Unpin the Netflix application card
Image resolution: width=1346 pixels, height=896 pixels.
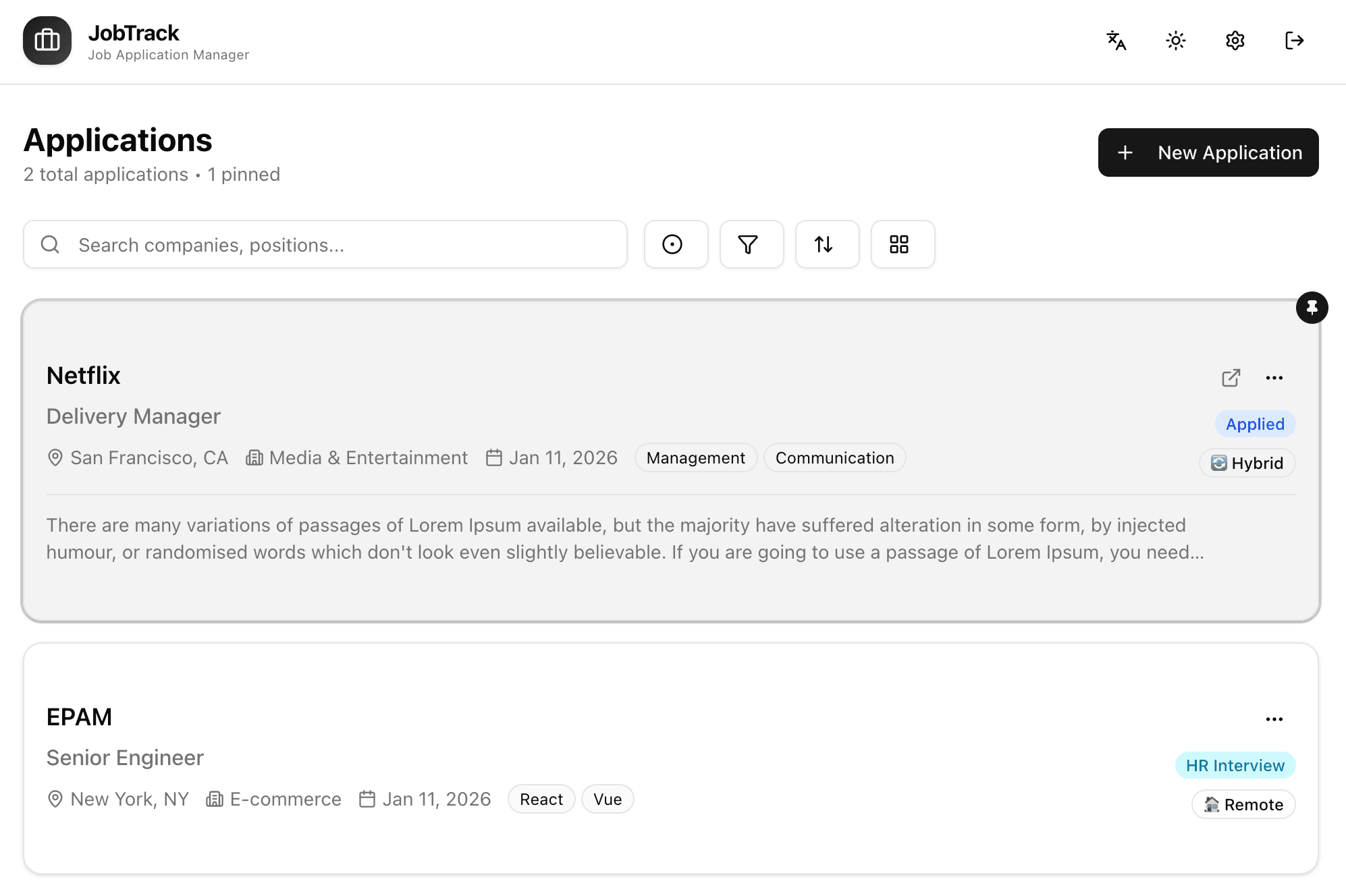click(x=1312, y=307)
